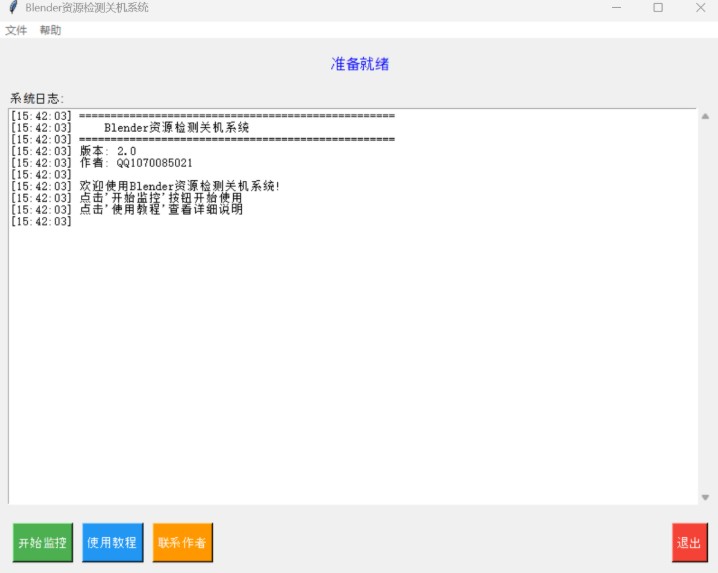Click the orange 联系作者 button
Image resolution: width=718 pixels, height=573 pixels.
(x=183, y=543)
